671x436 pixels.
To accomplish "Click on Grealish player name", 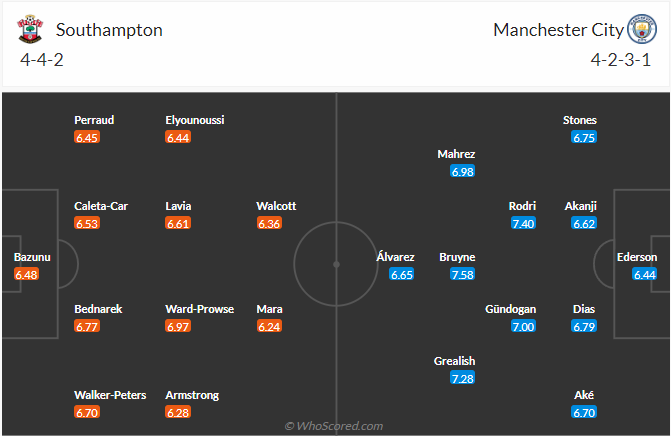I will 455,361.
